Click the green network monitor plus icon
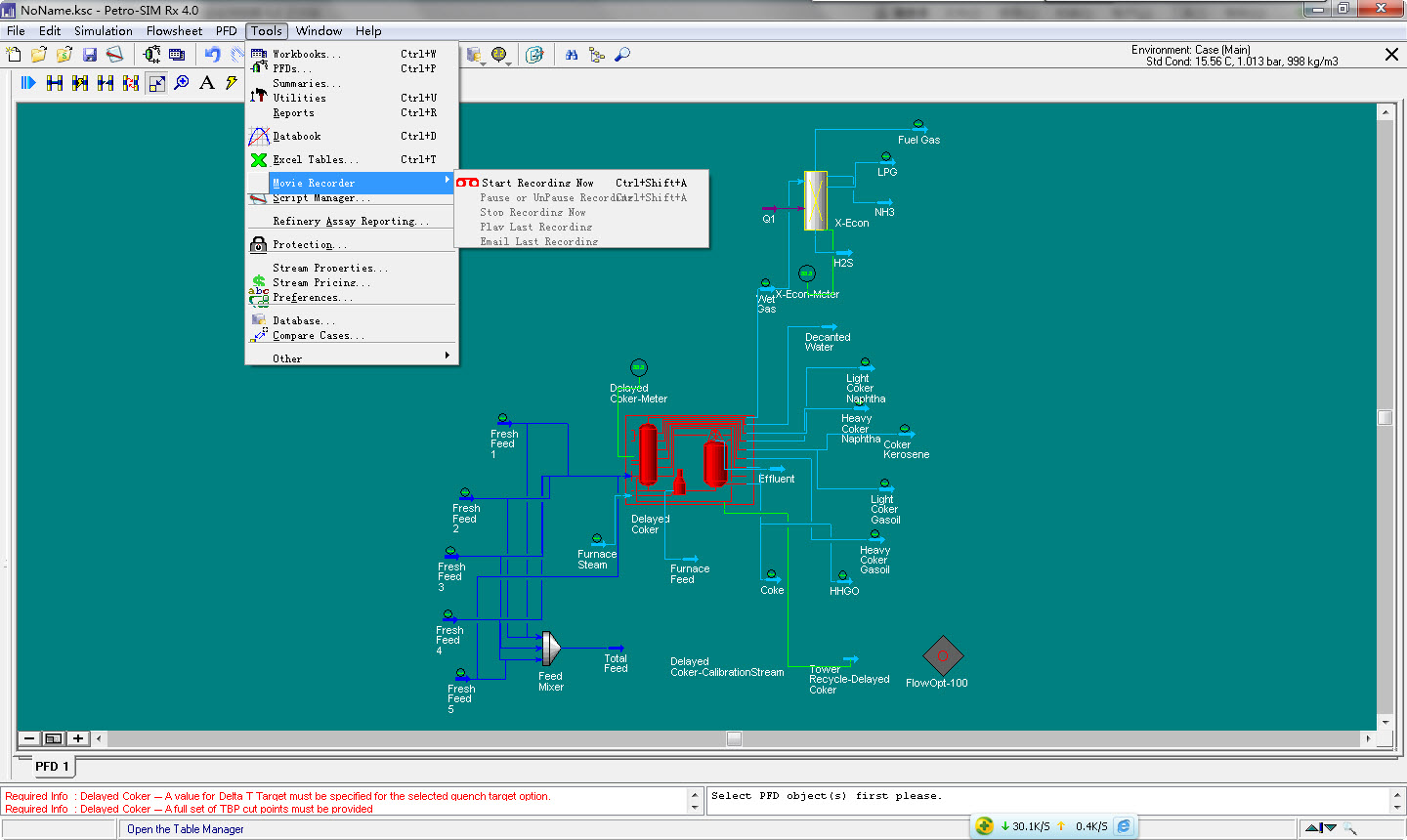 [985, 825]
